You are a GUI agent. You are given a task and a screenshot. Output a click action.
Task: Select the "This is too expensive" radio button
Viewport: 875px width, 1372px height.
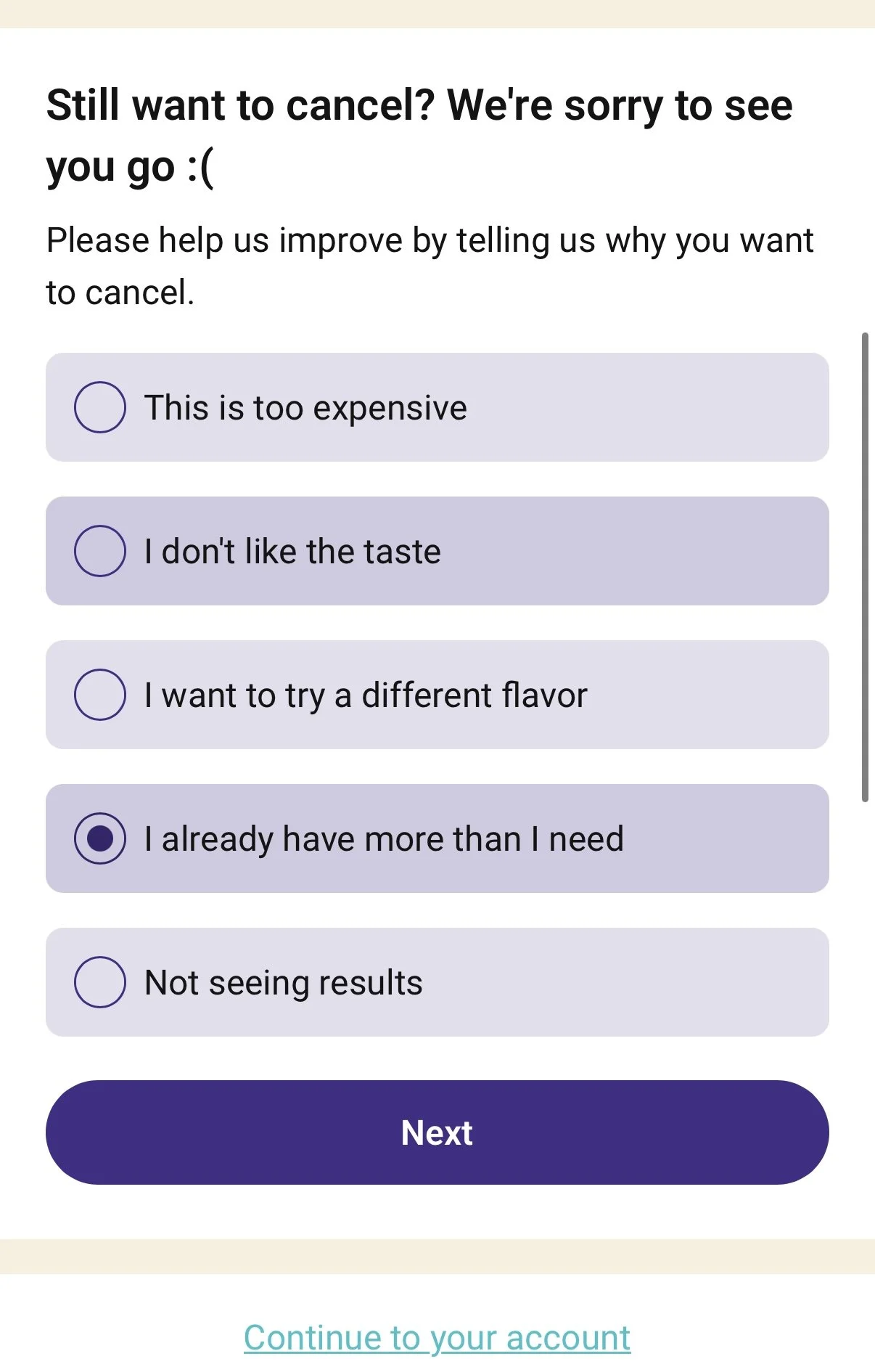click(x=100, y=407)
